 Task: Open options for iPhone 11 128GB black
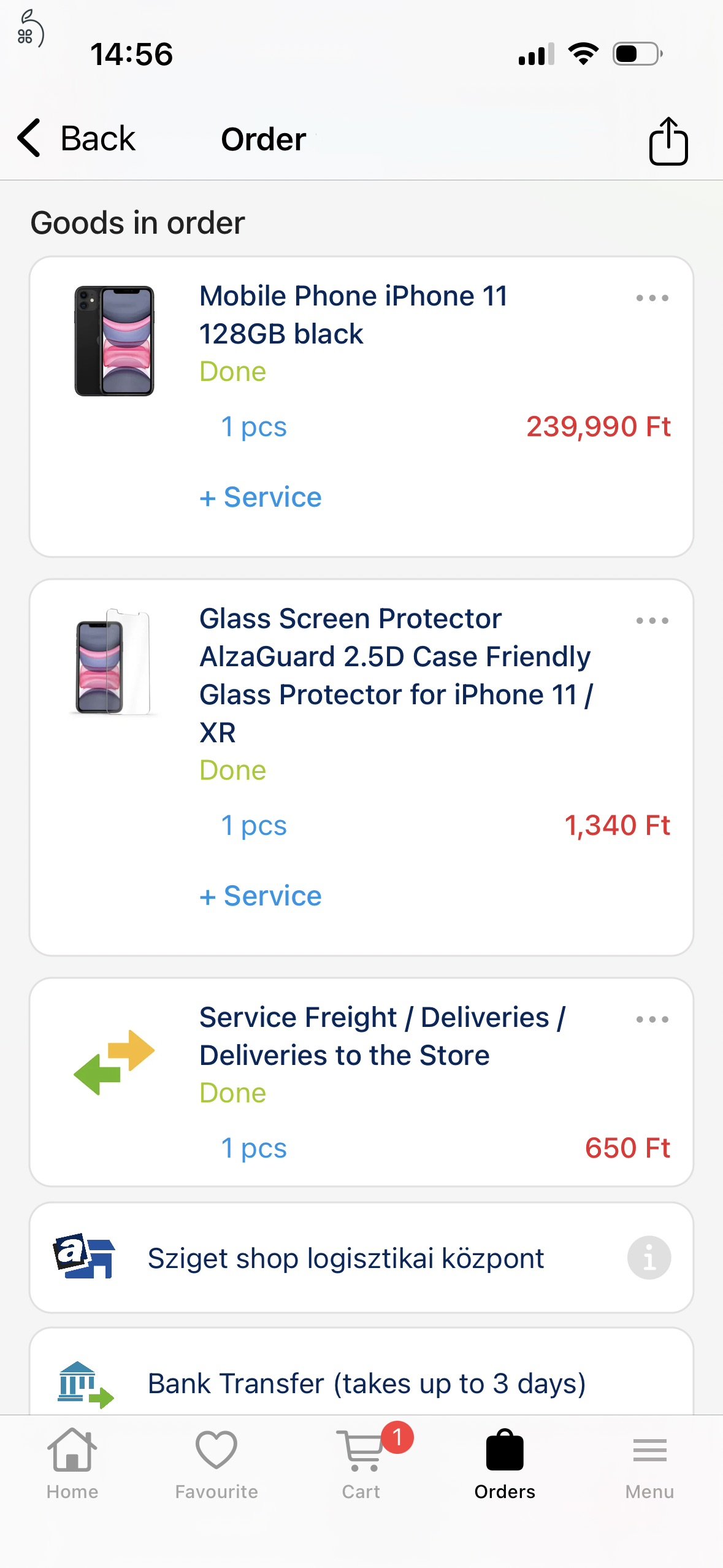pos(652,298)
